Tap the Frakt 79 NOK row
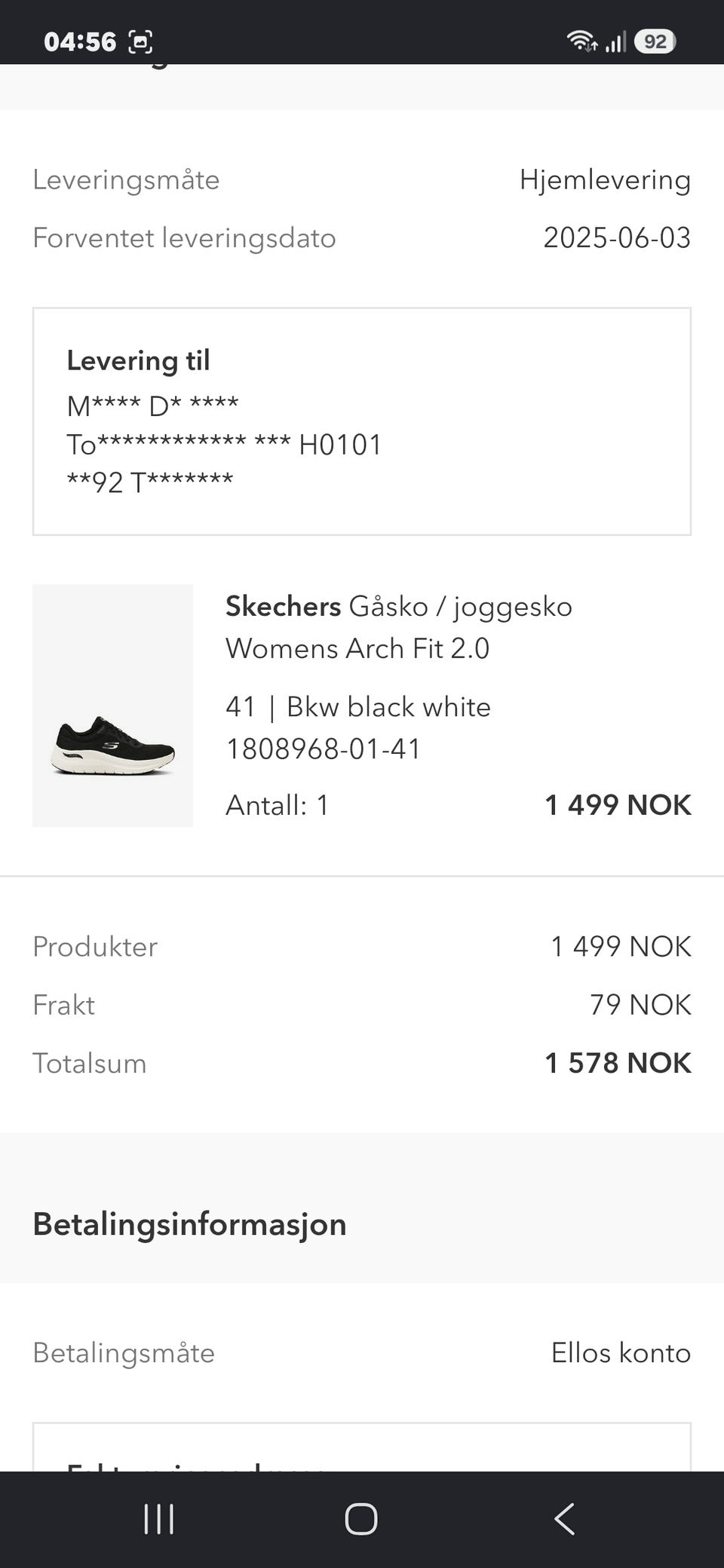The width and height of the screenshot is (724, 1568). [x=362, y=1005]
